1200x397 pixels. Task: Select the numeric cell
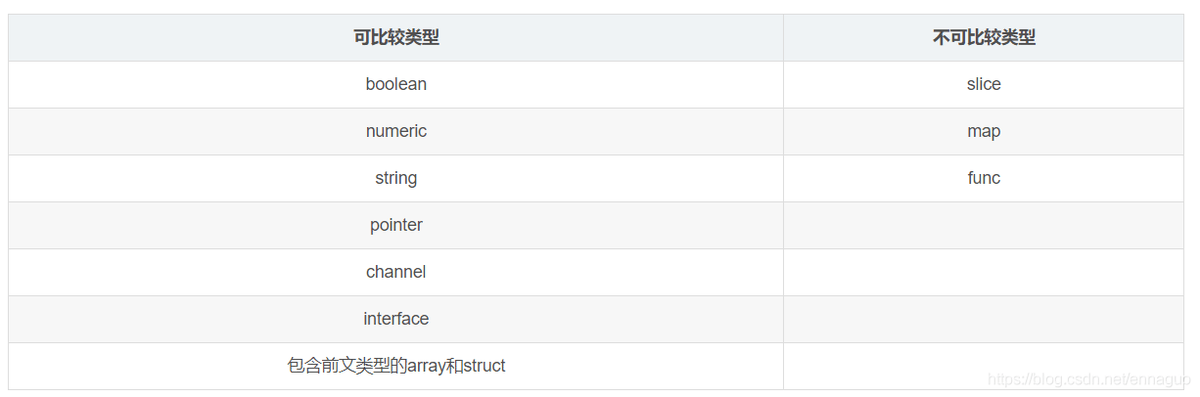[x=396, y=132]
